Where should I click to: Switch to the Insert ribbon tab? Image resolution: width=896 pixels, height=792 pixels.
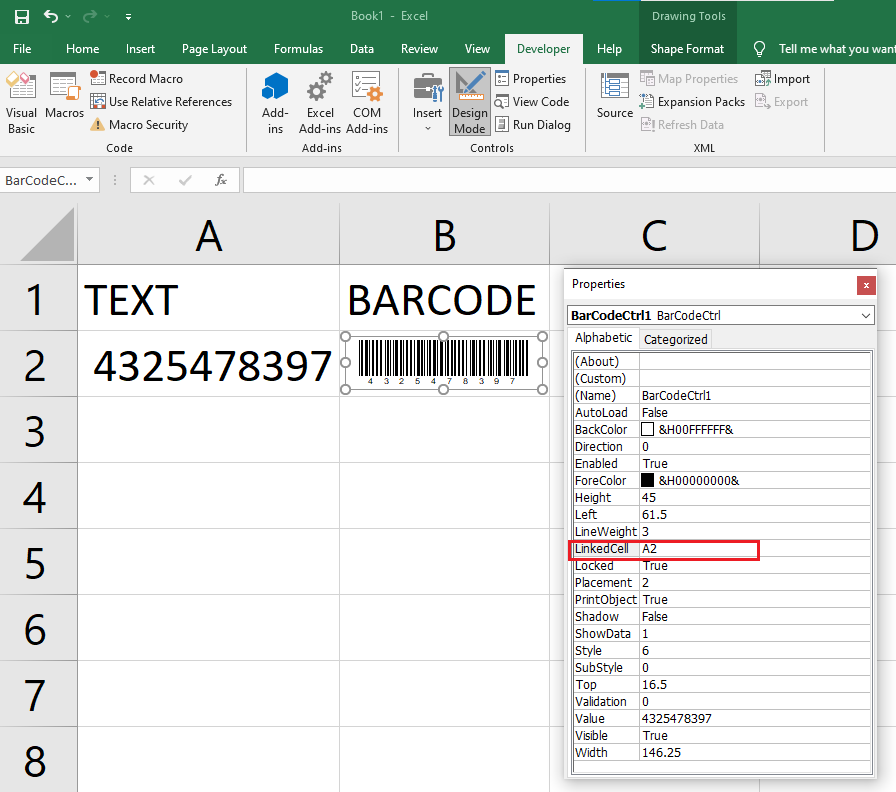140,49
